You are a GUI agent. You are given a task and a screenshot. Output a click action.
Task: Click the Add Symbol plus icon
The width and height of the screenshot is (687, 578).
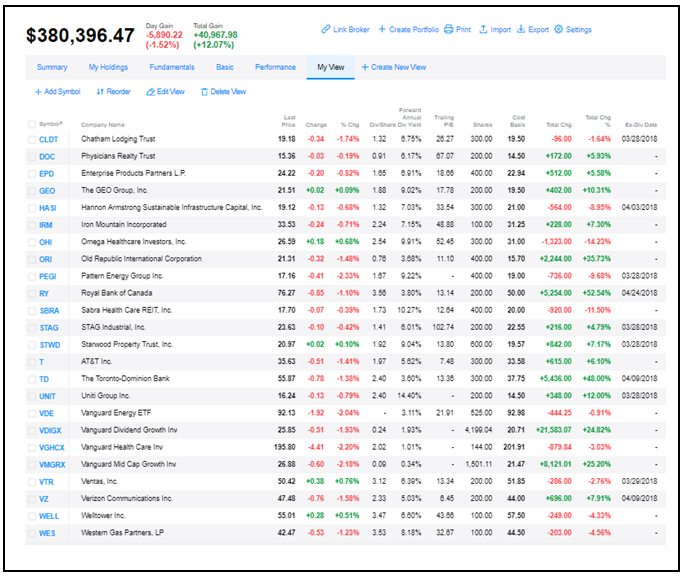pos(39,92)
